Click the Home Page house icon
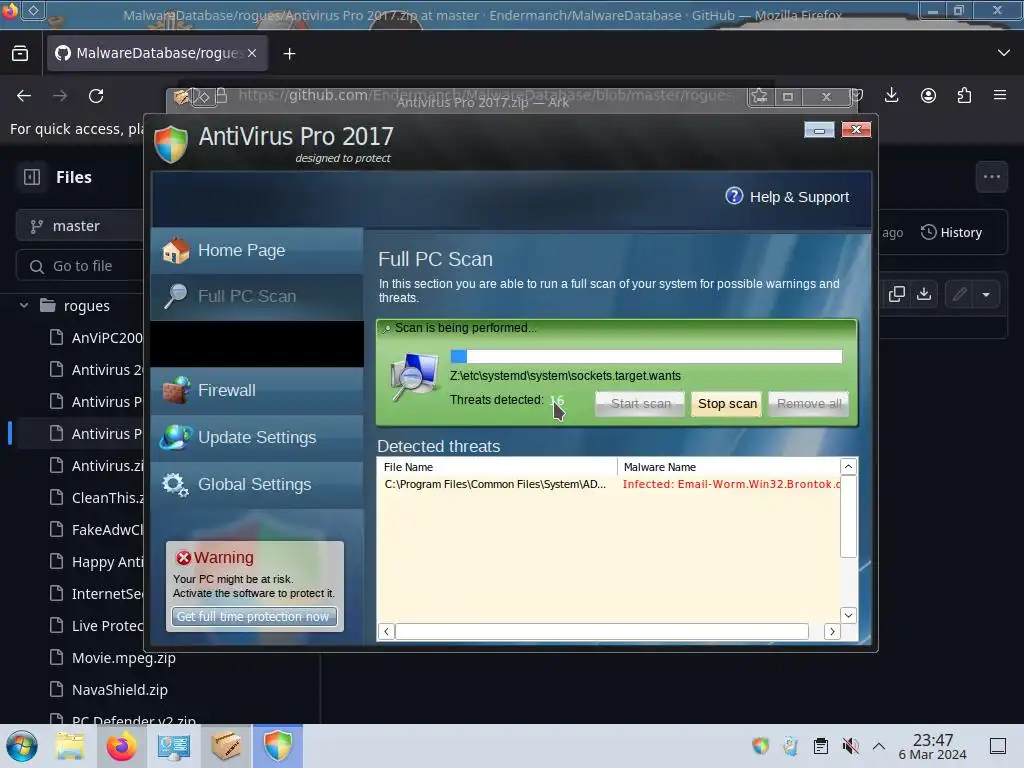Image resolution: width=1024 pixels, height=768 pixels. (175, 251)
